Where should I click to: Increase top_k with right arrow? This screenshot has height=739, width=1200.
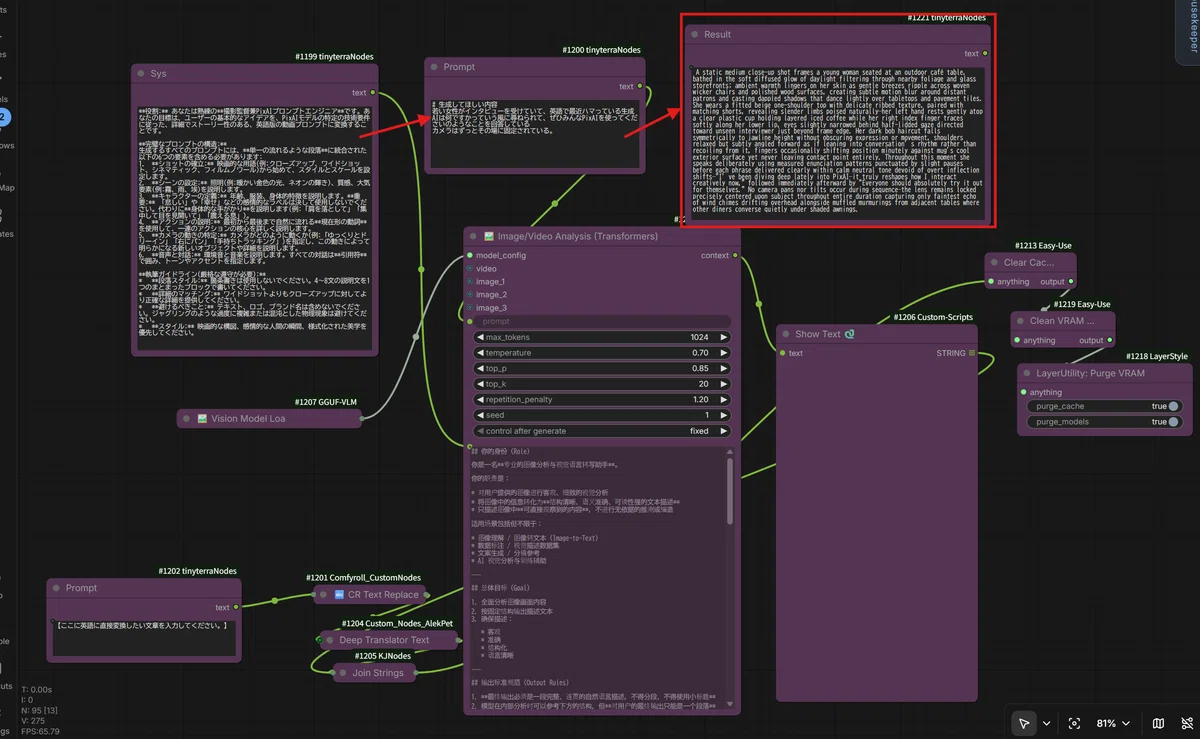coord(724,384)
